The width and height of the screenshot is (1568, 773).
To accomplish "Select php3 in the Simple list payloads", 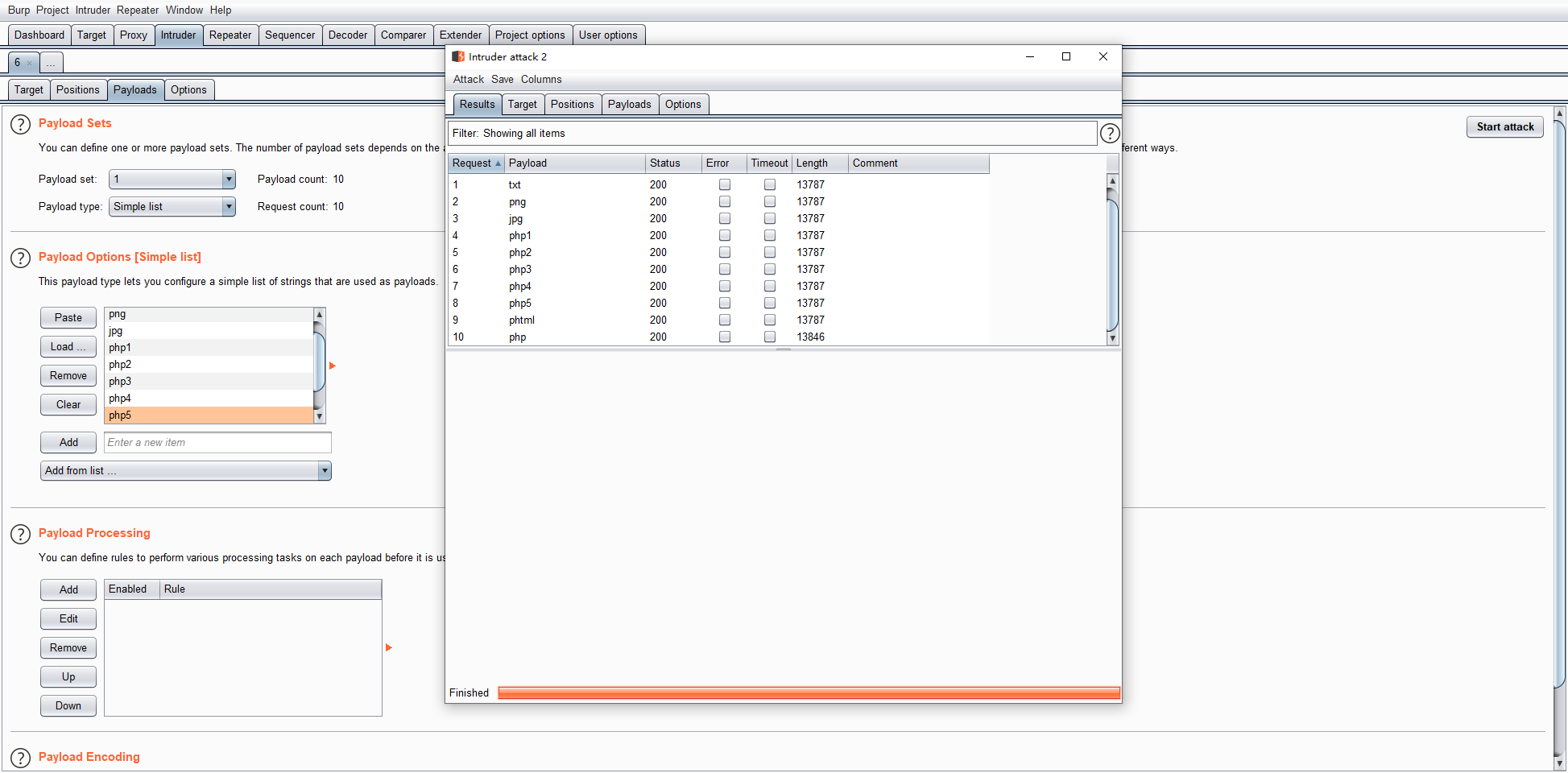I will pyautogui.click(x=209, y=382).
